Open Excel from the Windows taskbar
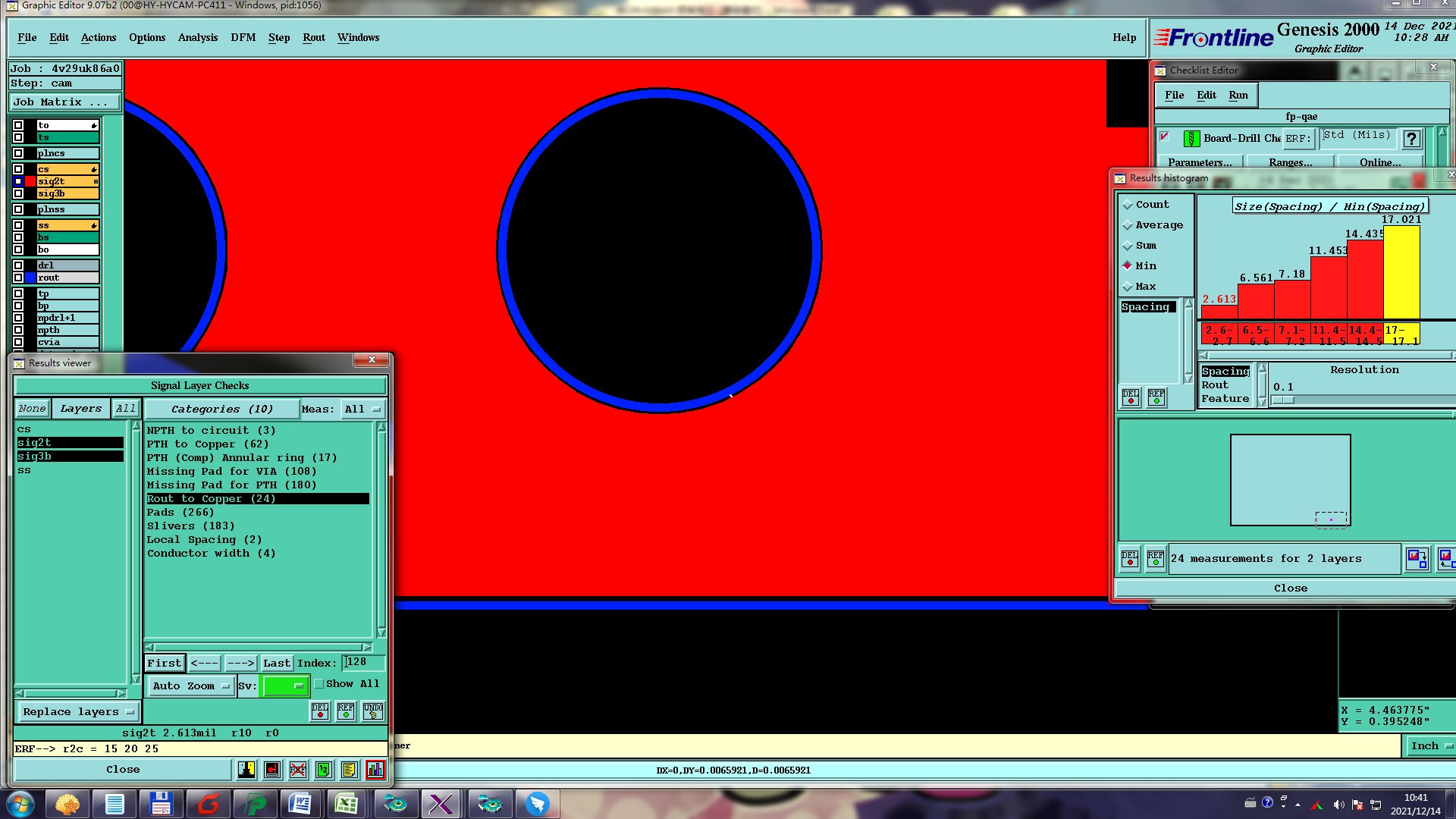Viewport: 1456px width, 819px height. pyautogui.click(x=347, y=804)
